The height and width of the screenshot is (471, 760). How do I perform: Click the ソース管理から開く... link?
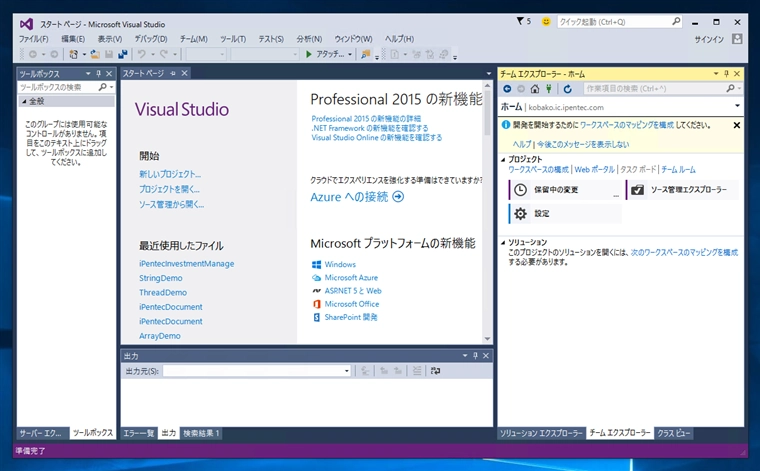172,204
